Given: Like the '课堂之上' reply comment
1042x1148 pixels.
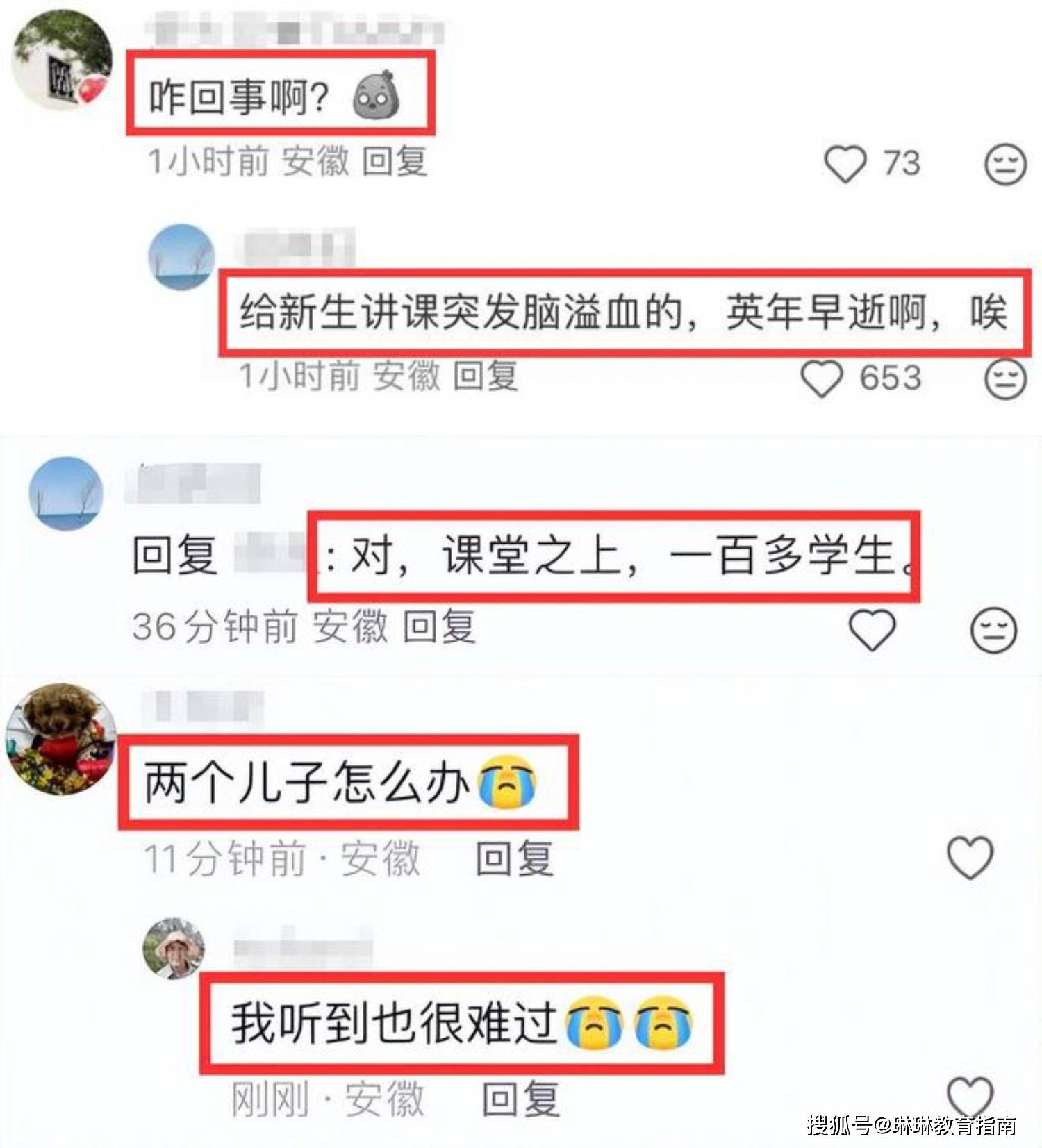Looking at the screenshot, I should click(x=872, y=629).
